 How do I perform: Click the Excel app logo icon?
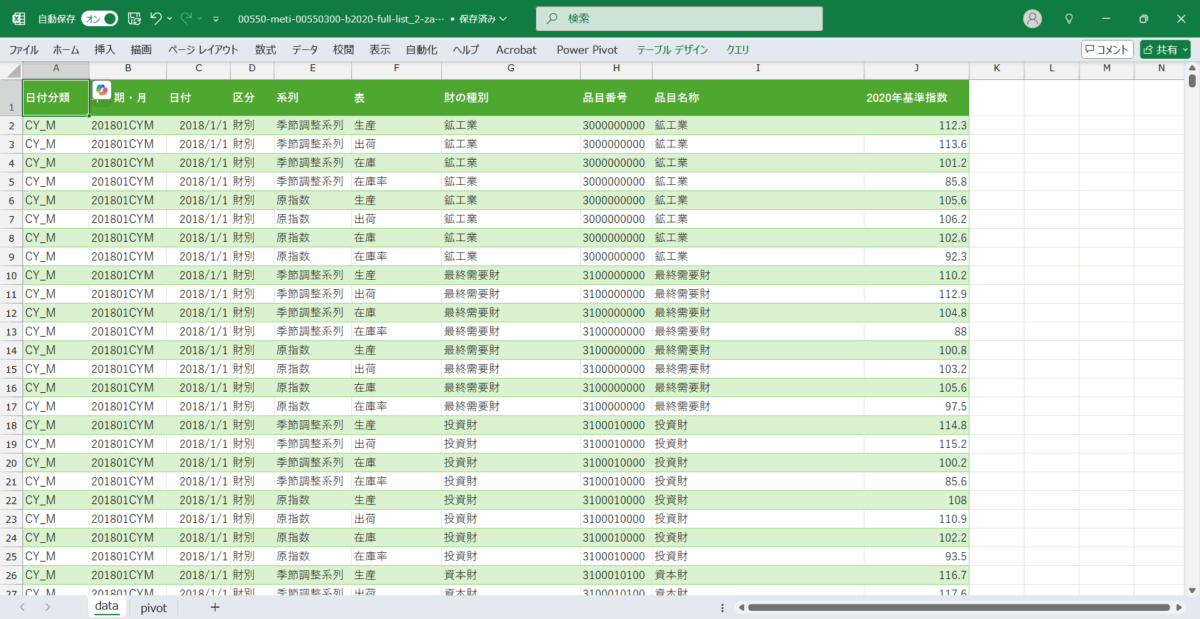coord(18,19)
